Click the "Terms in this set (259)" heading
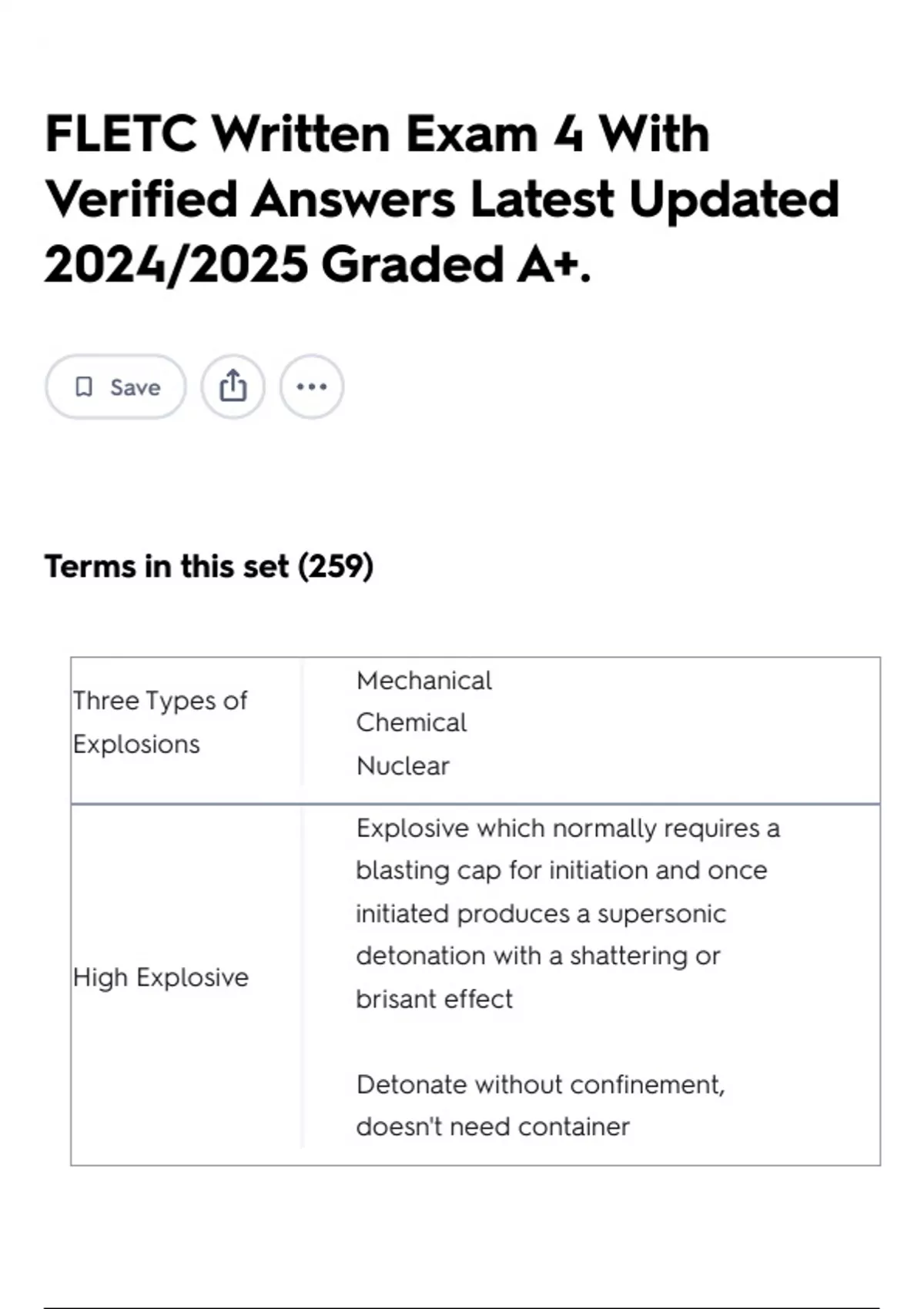924x1309 pixels. coord(209,567)
